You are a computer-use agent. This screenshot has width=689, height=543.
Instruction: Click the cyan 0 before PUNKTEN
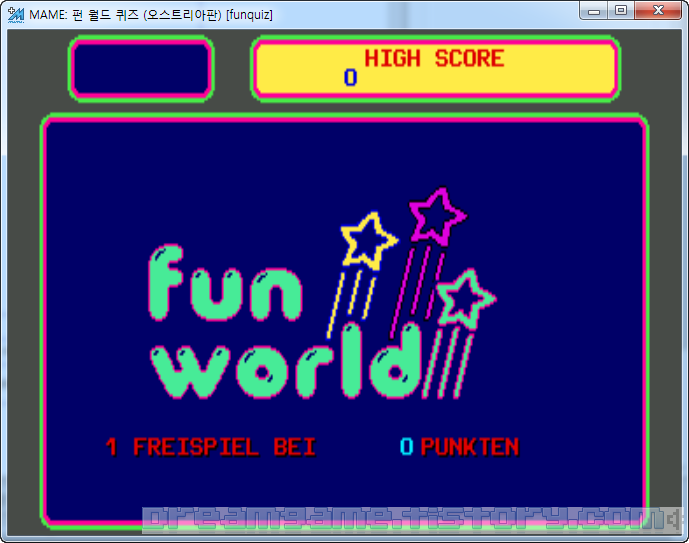click(406, 447)
